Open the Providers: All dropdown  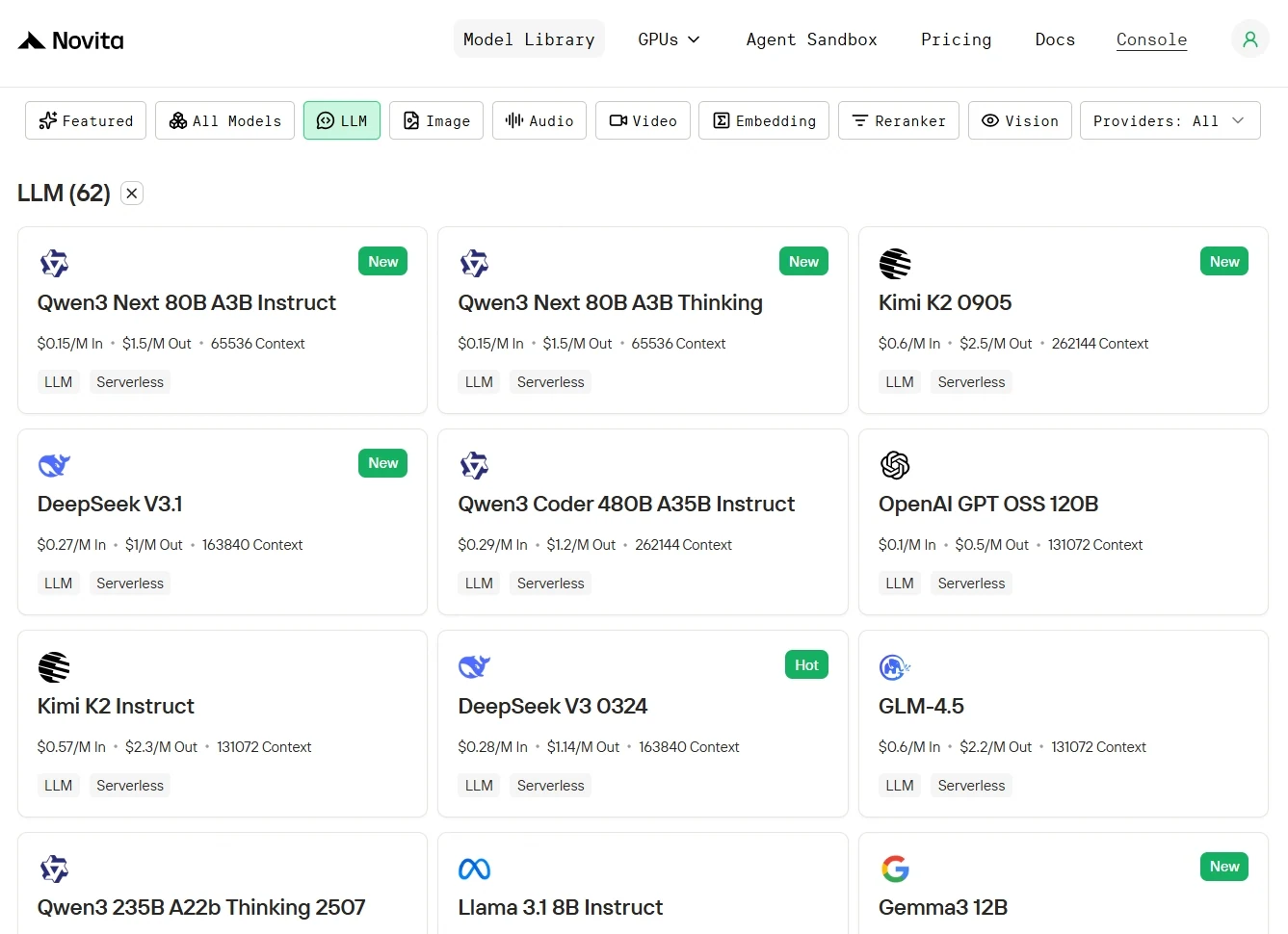pyautogui.click(x=1170, y=120)
